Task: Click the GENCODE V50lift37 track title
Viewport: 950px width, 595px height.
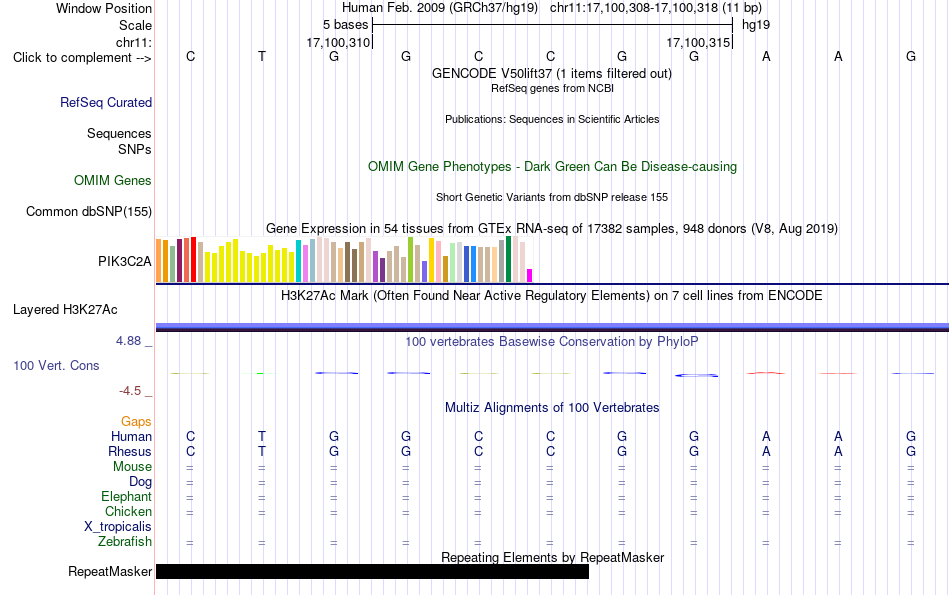Action: (552, 73)
